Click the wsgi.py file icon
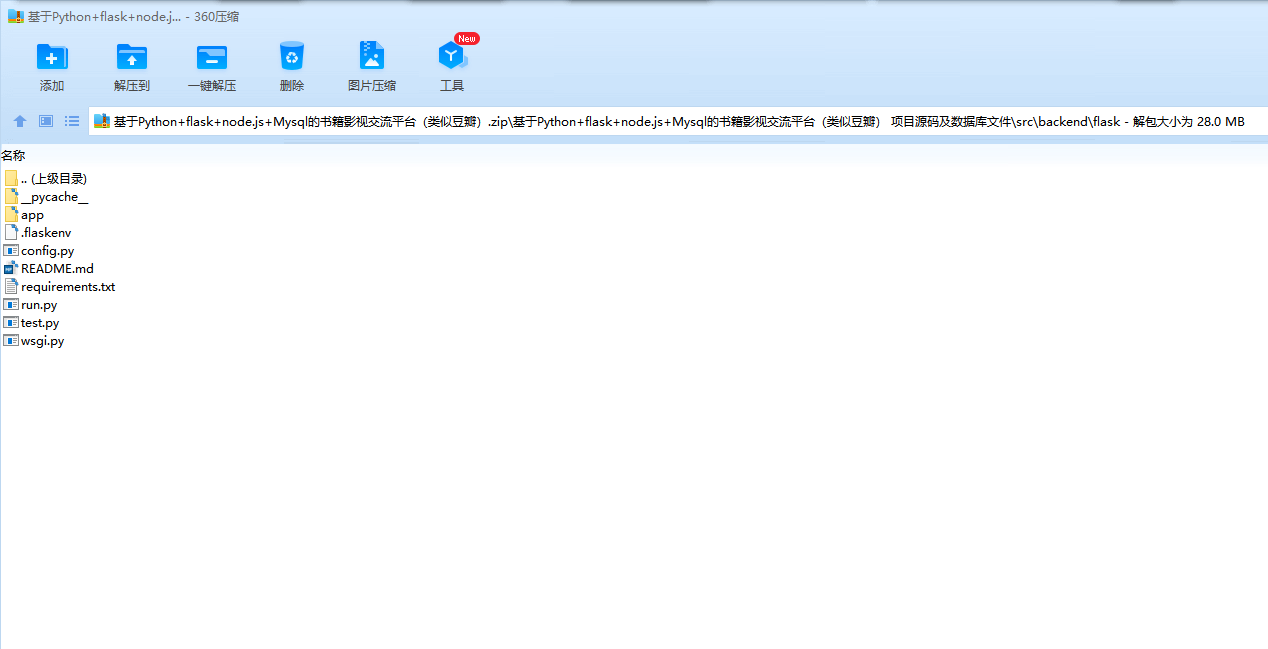1268x649 pixels. 11,341
